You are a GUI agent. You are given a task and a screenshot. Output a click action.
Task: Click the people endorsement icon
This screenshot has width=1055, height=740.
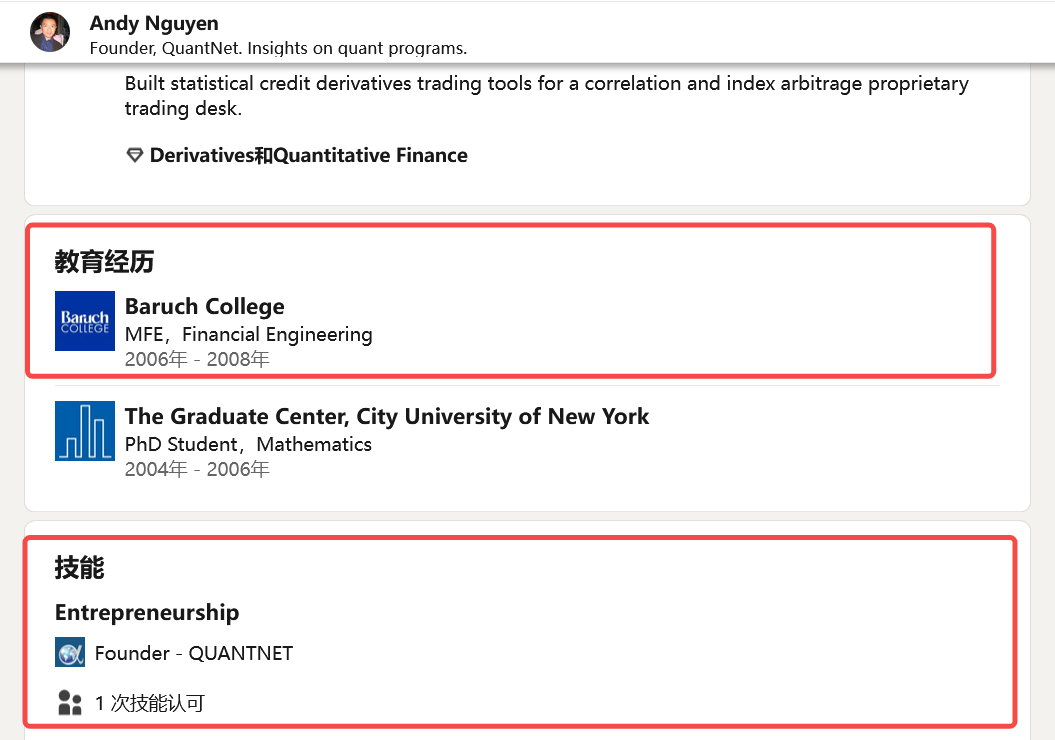[69, 703]
